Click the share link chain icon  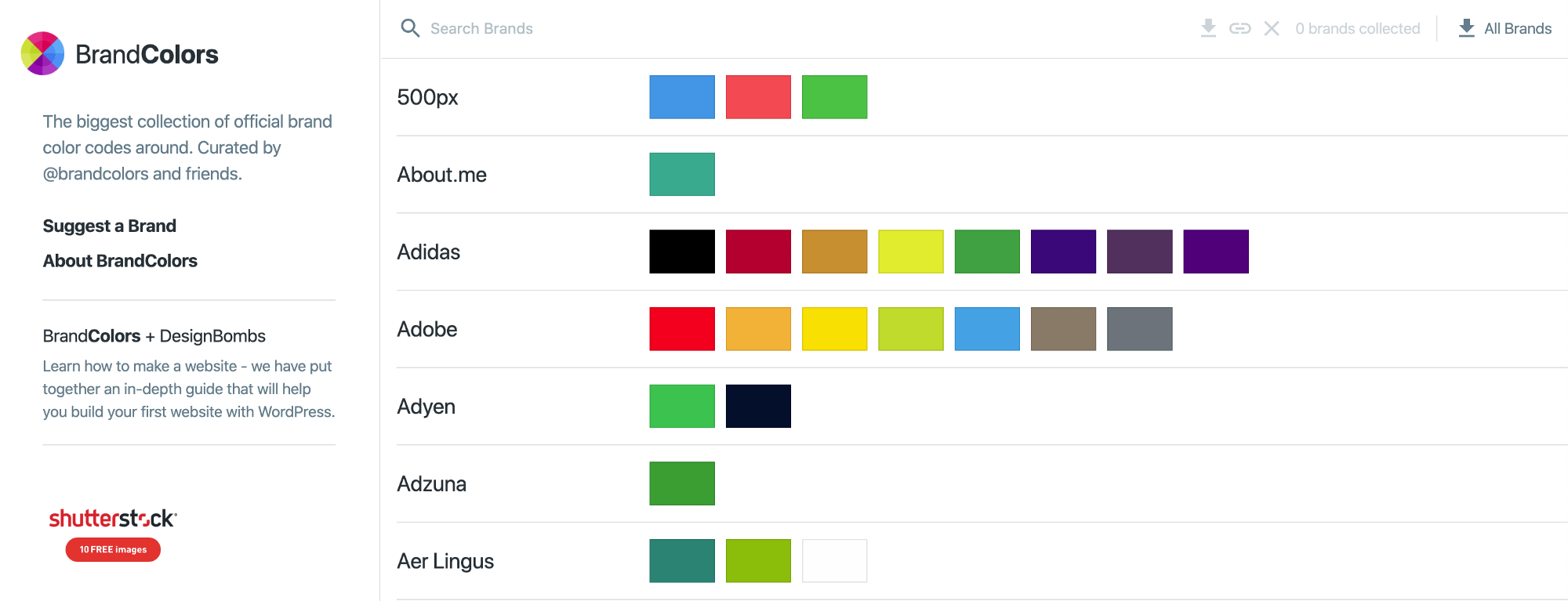(1240, 28)
